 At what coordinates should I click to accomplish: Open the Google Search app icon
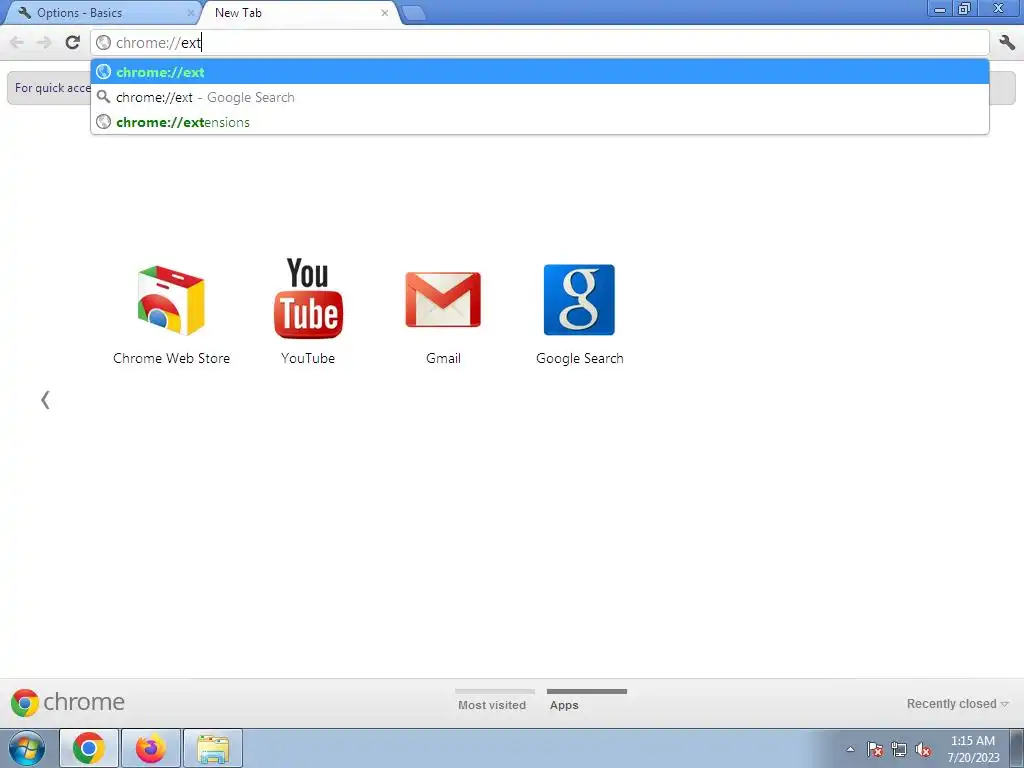pyautogui.click(x=579, y=300)
